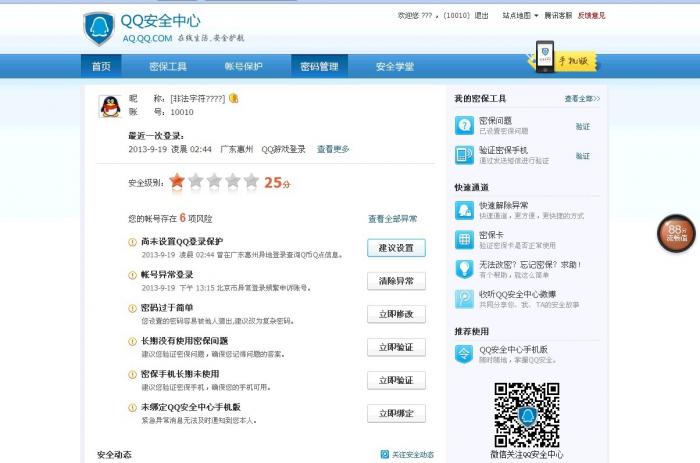
Task: Click the orange first security star
Action: coord(177,181)
